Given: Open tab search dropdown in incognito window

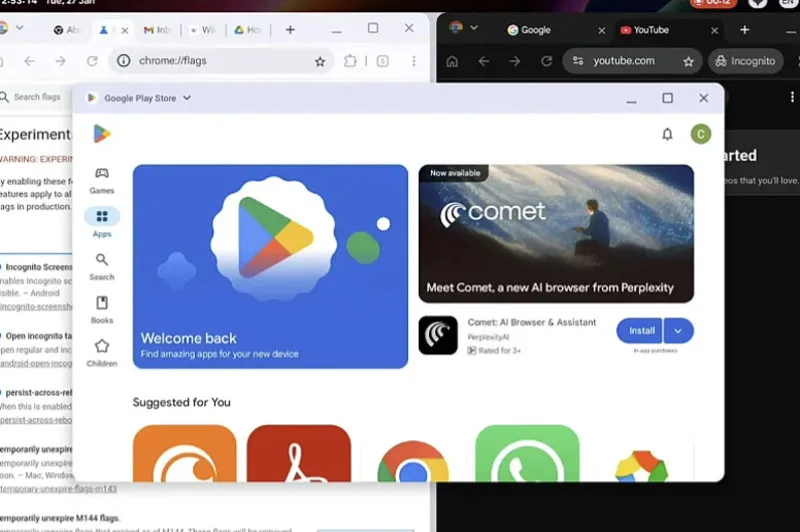Looking at the screenshot, I should pyautogui.click(x=473, y=28).
